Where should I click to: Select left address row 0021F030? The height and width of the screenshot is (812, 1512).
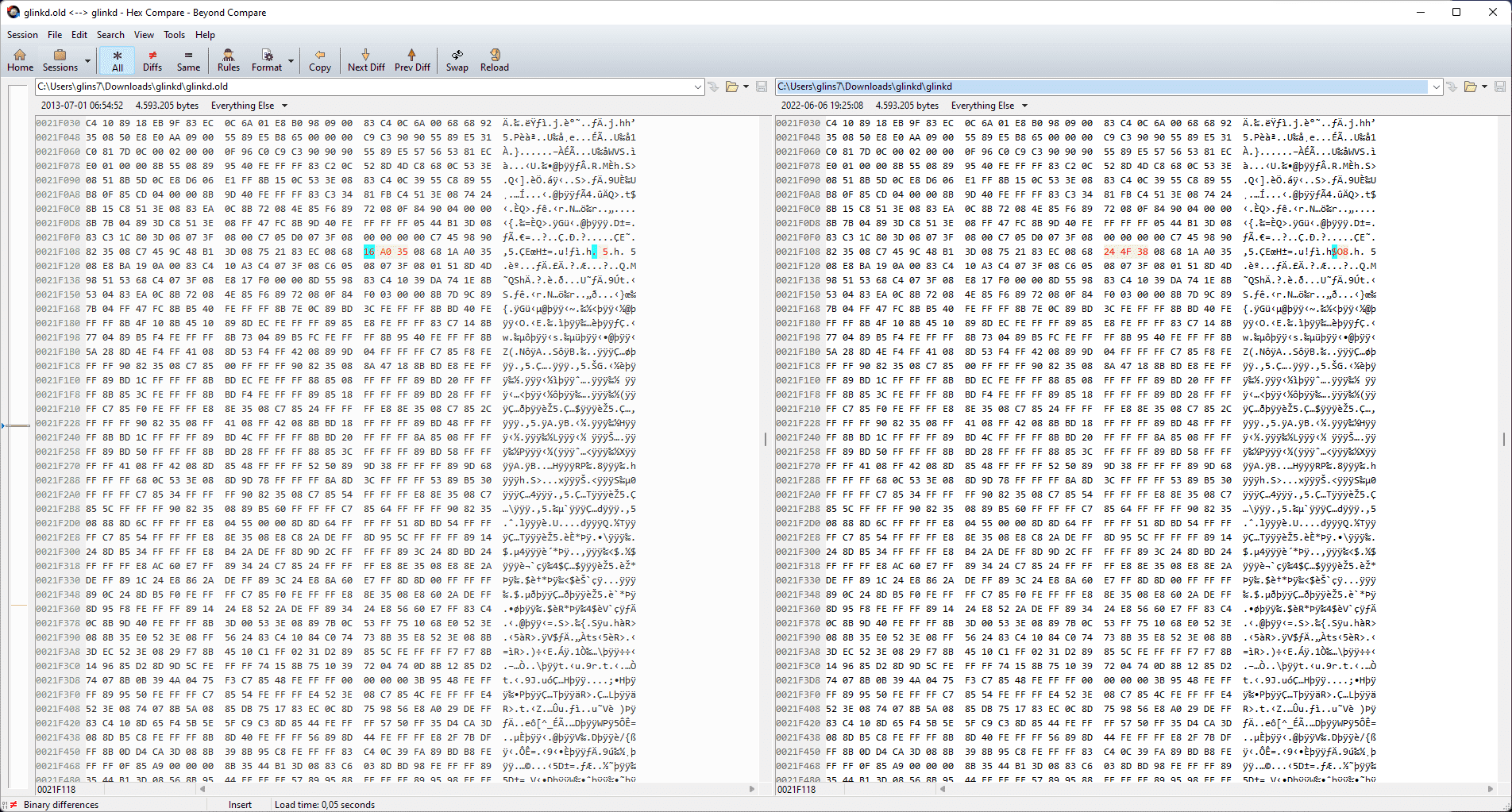click(x=58, y=123)
